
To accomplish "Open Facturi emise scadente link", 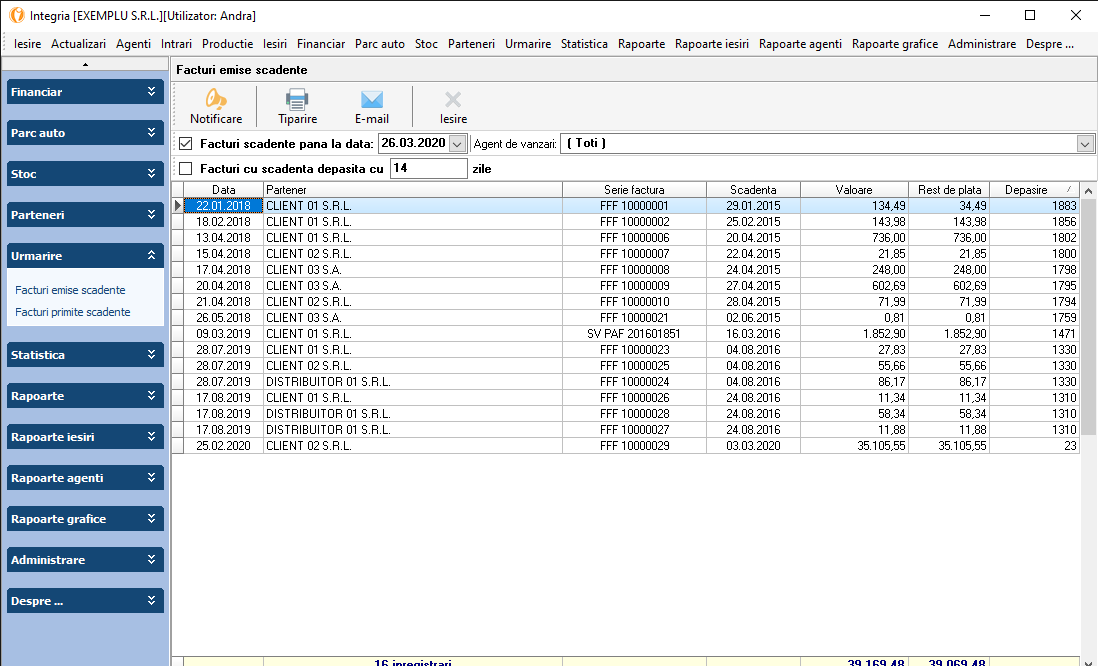I will [70, 290].
